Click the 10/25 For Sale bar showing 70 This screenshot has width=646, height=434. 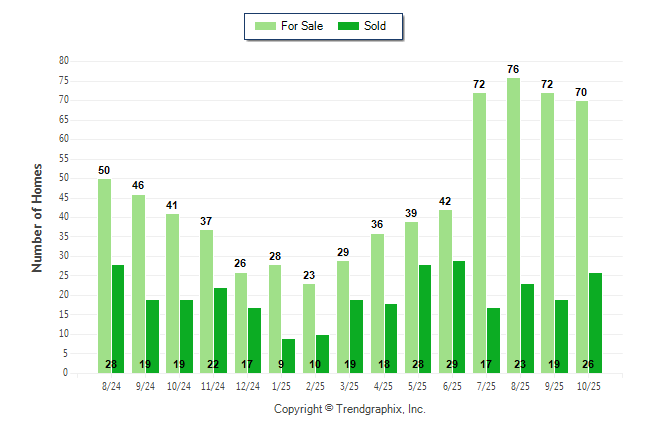581,237
